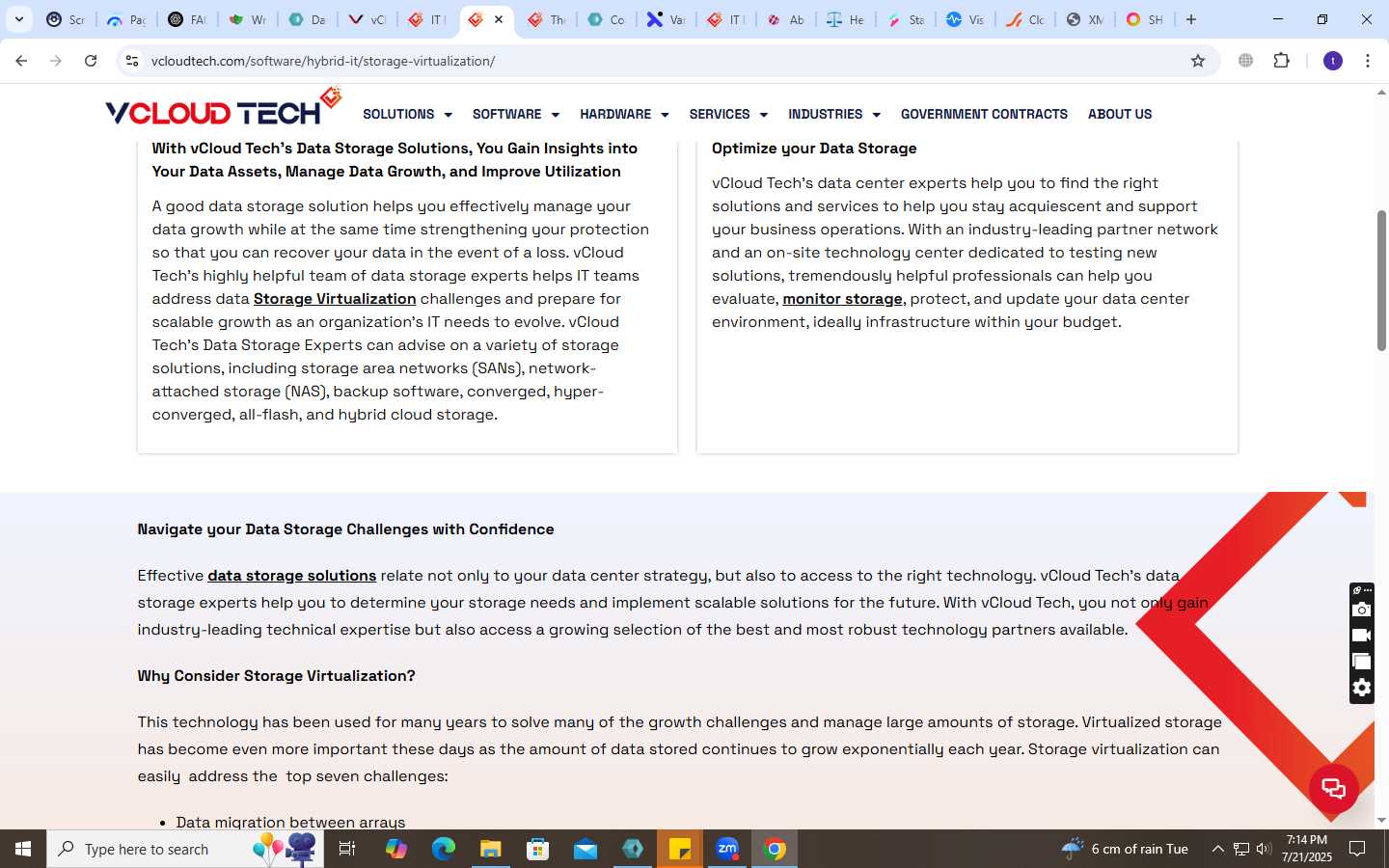Follow the monitor storage link
Image resolution: width=1389 pixels, height=868 pixels.
(x=842, y=299)
